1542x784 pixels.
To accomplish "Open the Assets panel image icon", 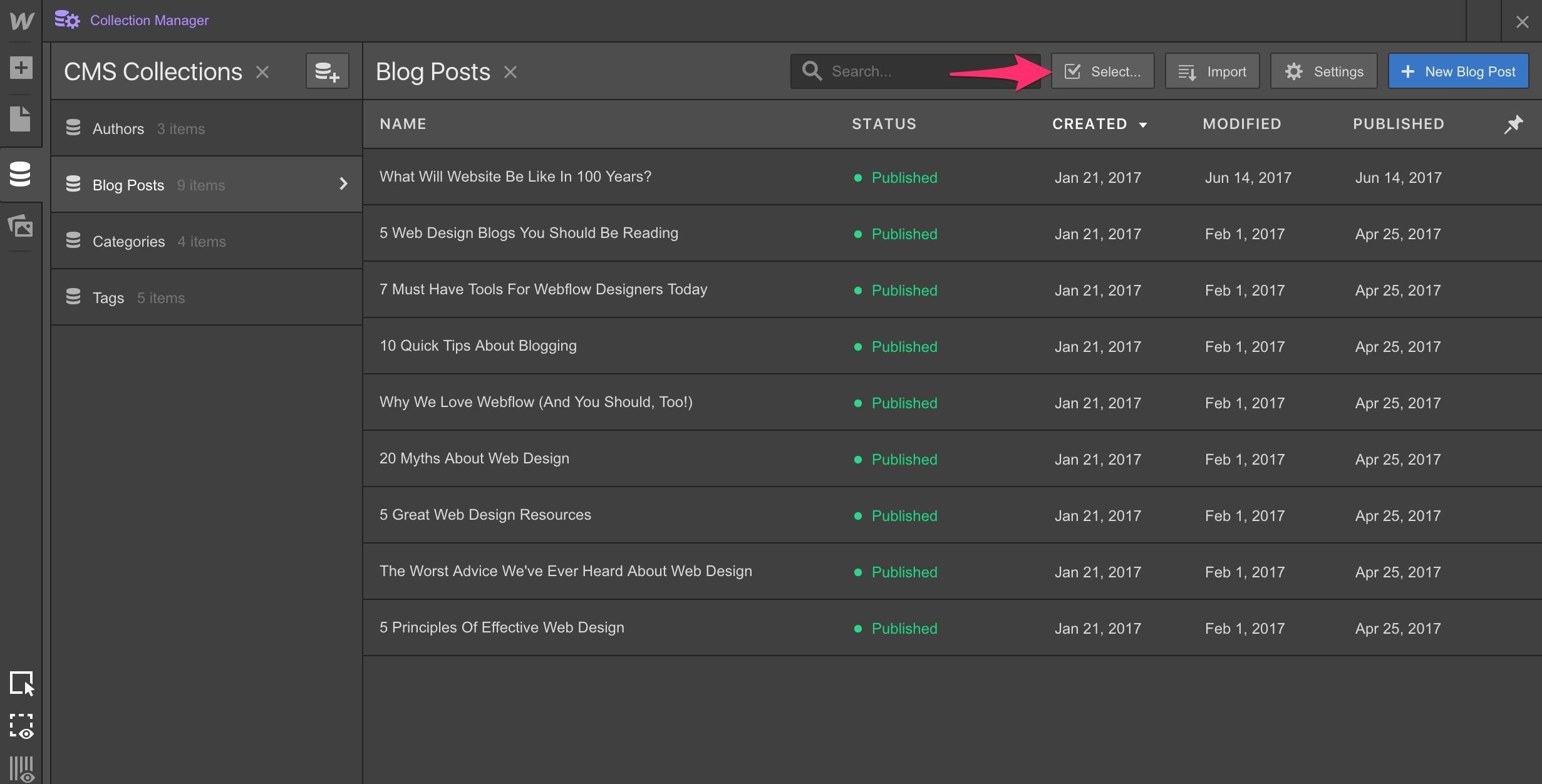I will tap(21, 225).
